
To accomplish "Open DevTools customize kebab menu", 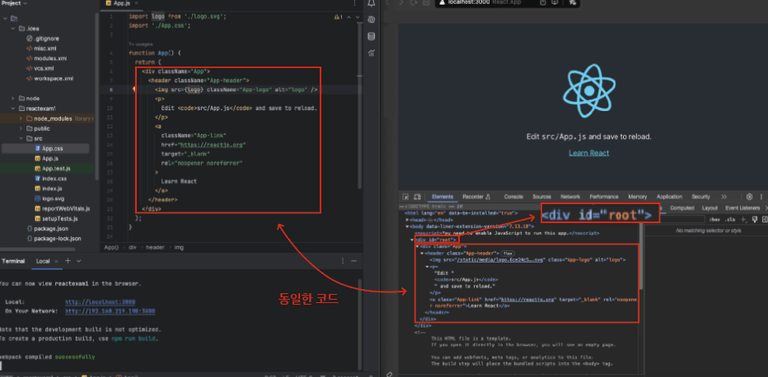I will 761,197.
